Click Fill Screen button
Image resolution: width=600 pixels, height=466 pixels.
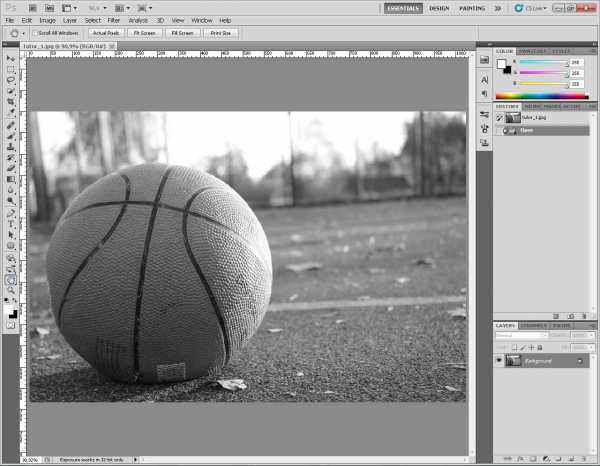pyautogui.click(x=183, y=33)
